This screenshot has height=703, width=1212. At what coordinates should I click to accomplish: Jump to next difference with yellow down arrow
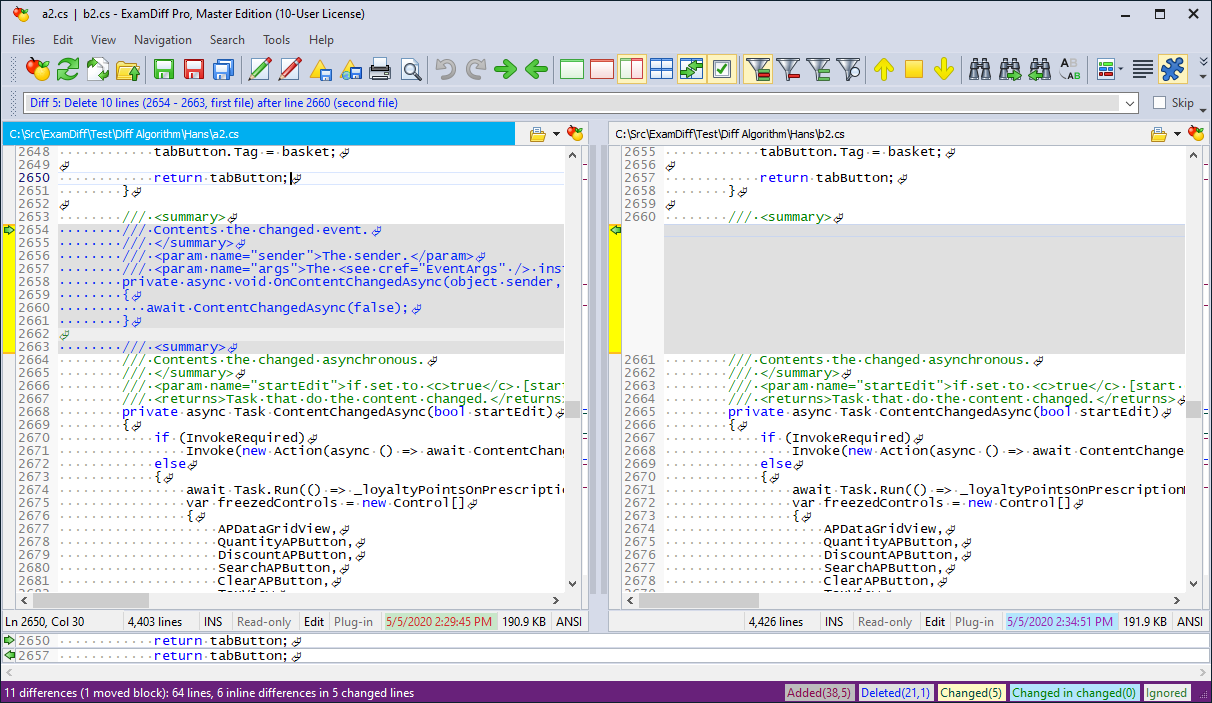(944, 69)
